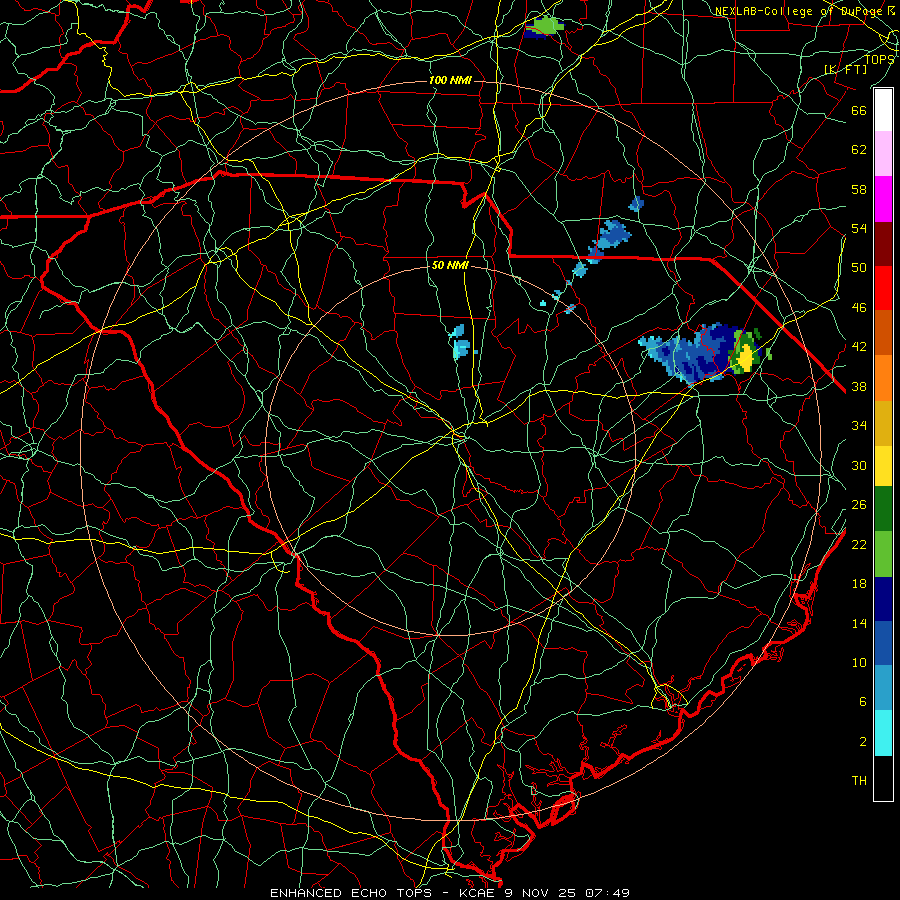
Task: Click the '58' legend value
Action: (x=859, y=189)
